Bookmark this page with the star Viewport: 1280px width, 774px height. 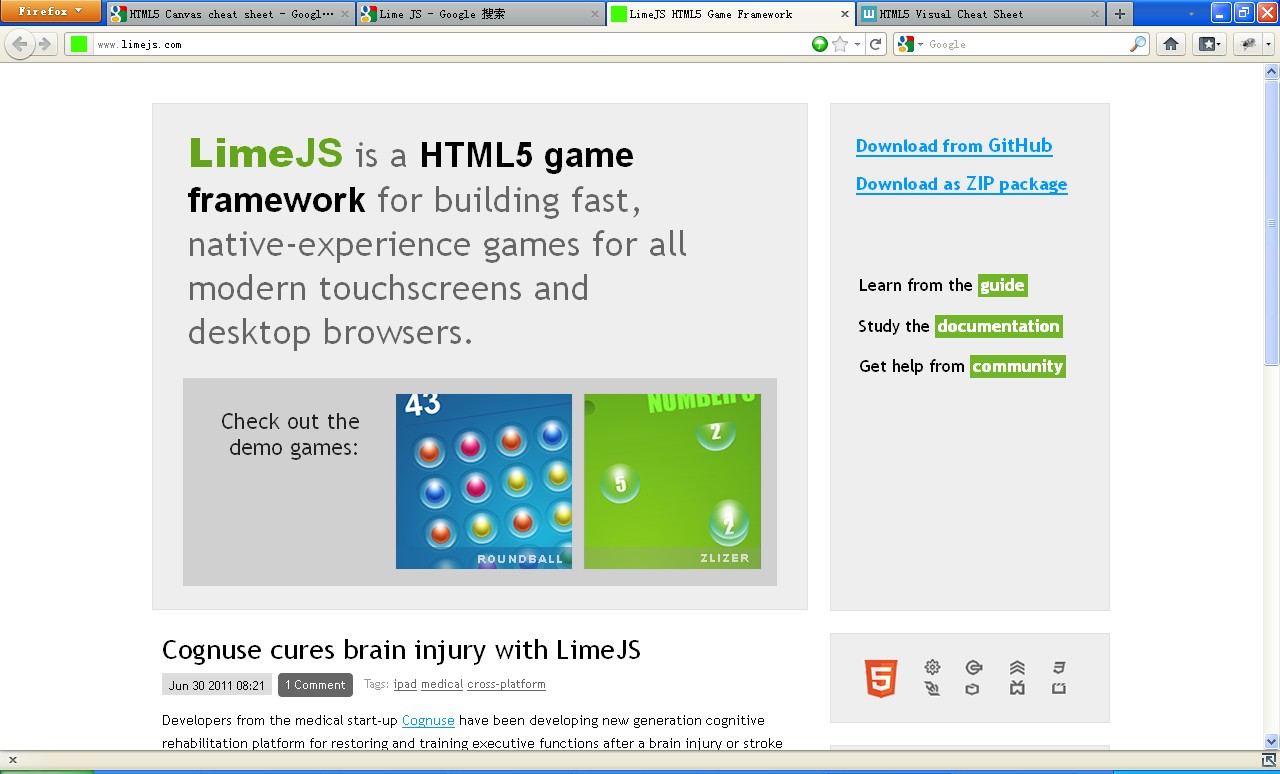point(840,44)
